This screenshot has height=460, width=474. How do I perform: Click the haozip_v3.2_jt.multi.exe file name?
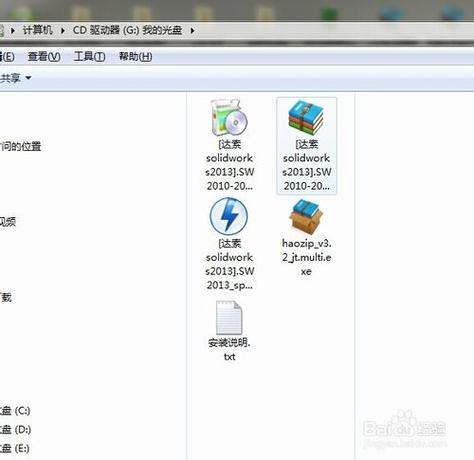[x=306, y=257]
